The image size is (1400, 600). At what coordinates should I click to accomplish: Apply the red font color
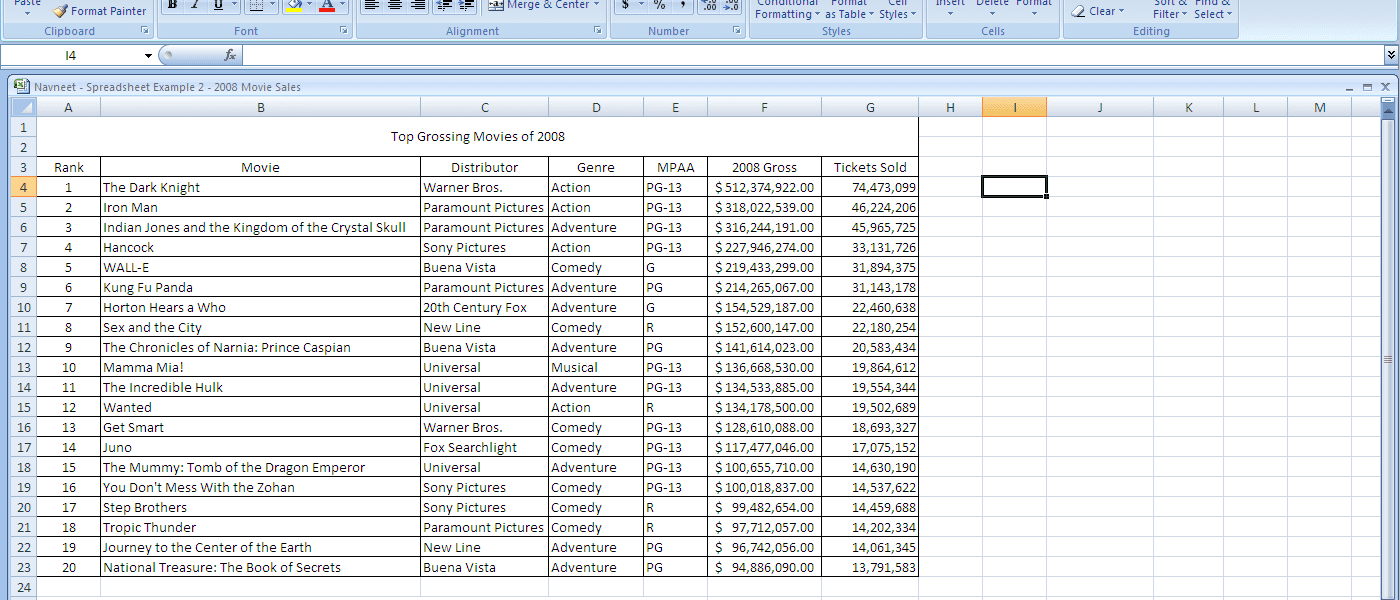coord(327,6)
